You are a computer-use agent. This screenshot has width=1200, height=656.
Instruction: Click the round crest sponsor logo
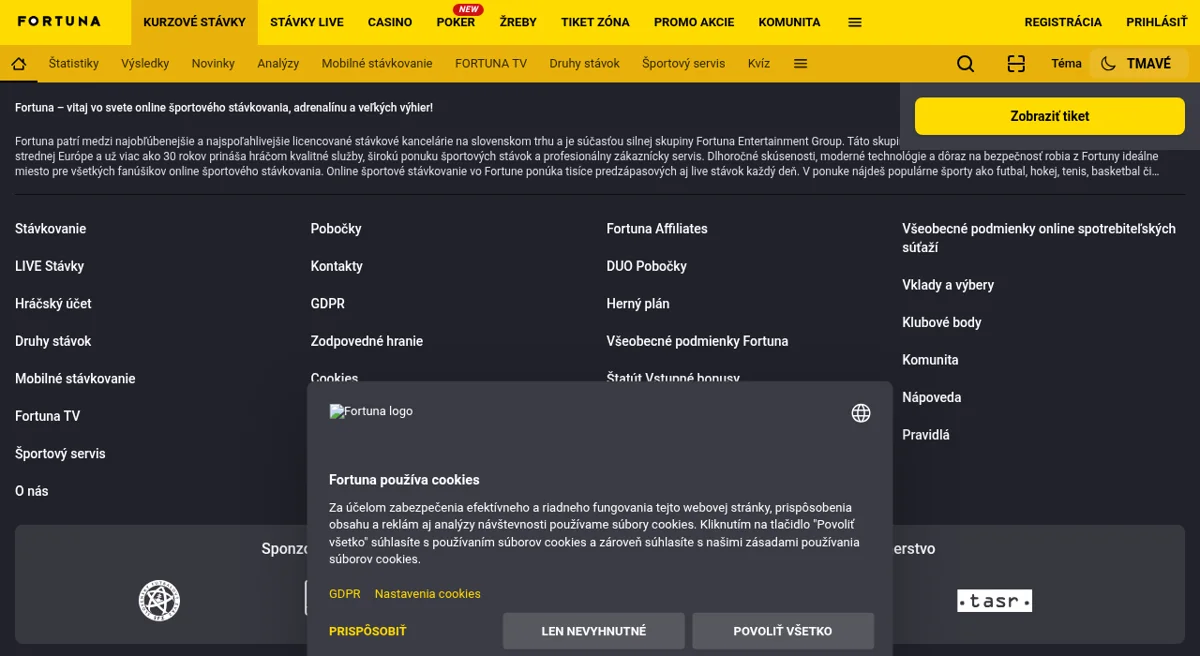[159, 600]
